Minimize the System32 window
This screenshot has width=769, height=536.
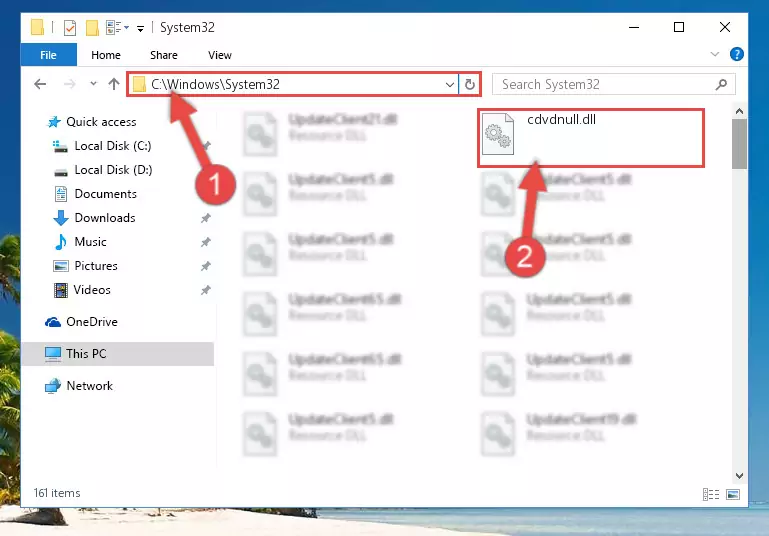click(634, 27)
